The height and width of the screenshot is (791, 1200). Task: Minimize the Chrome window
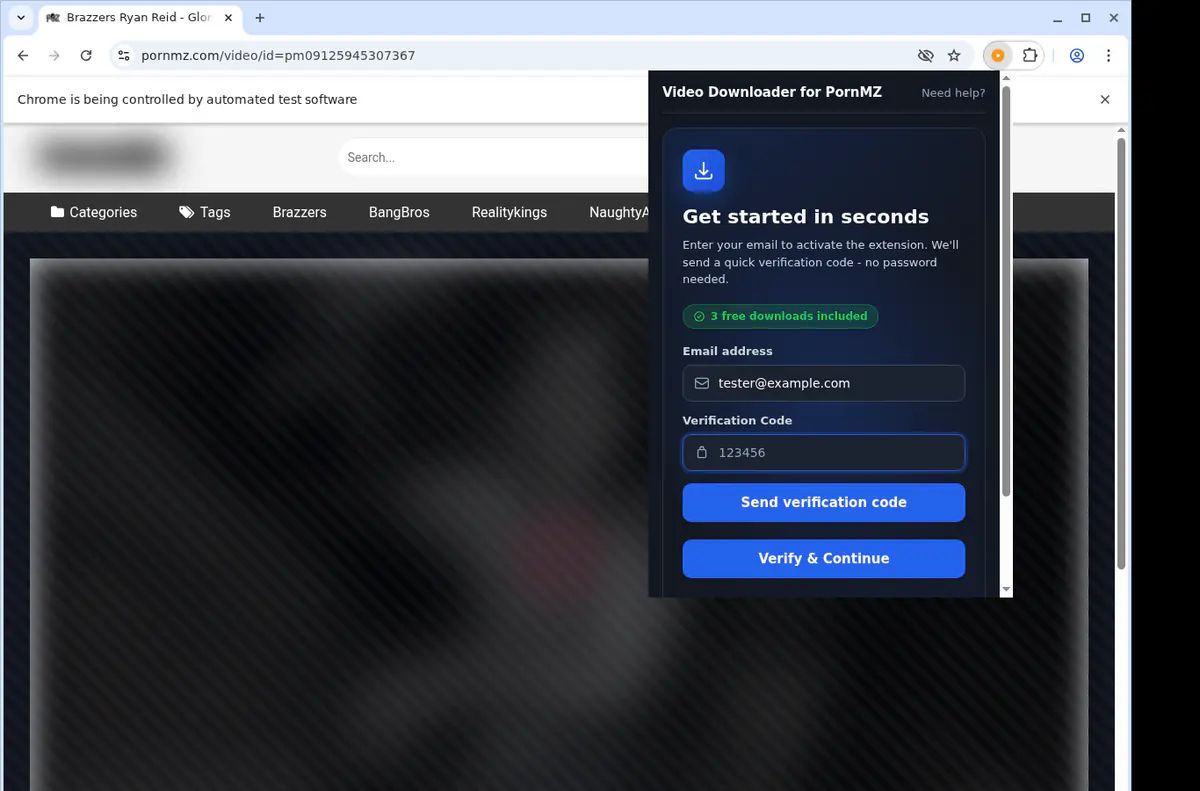click(1058, 18)
